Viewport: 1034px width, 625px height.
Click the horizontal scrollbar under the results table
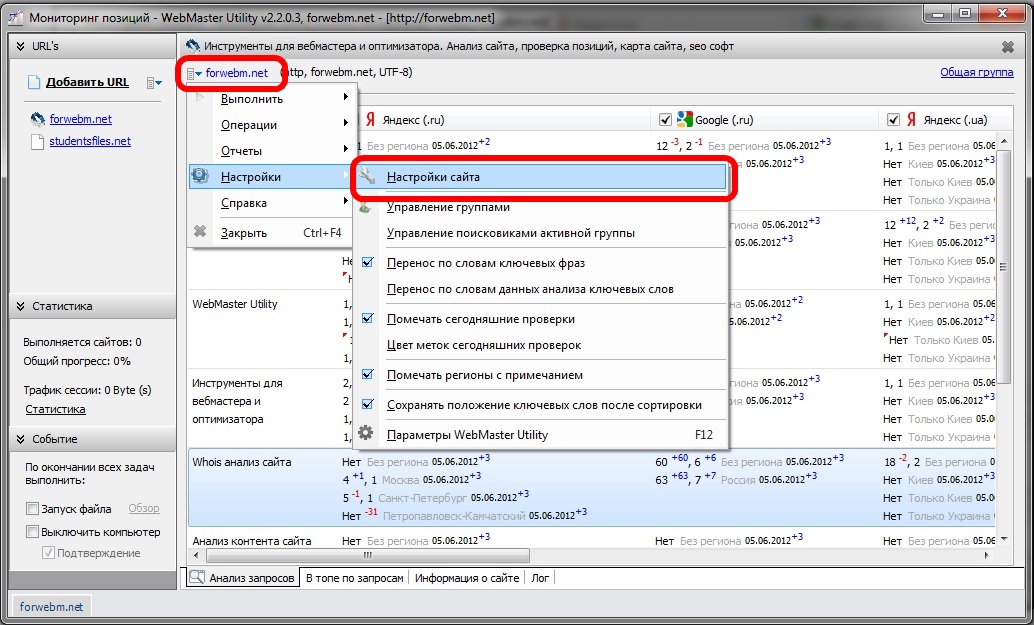(600, 555)
